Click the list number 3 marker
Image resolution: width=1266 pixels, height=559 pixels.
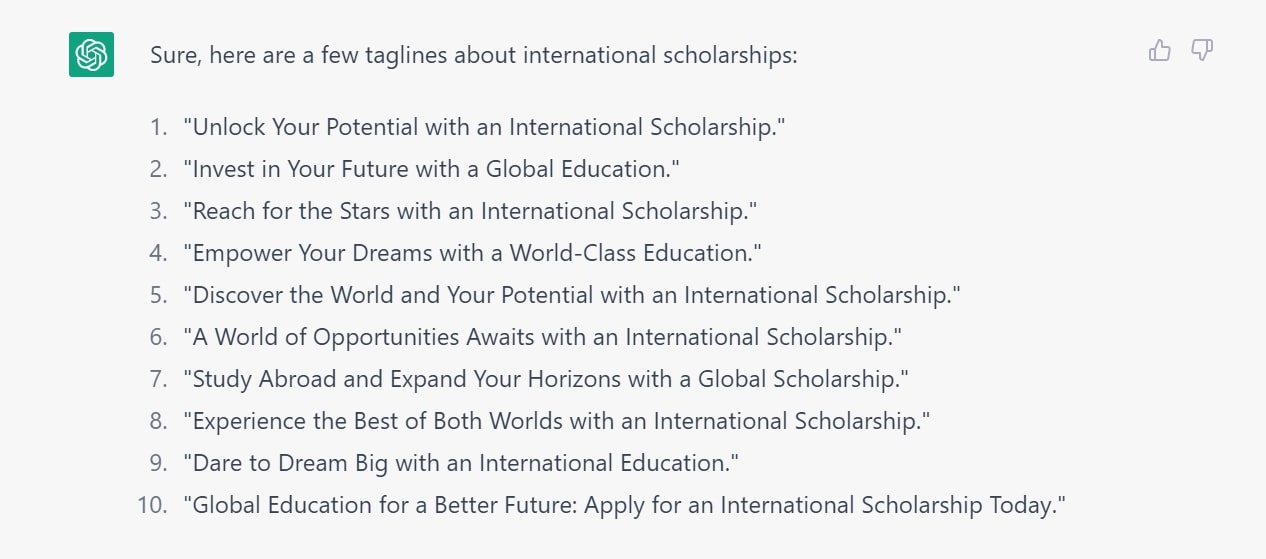point(159,212)
